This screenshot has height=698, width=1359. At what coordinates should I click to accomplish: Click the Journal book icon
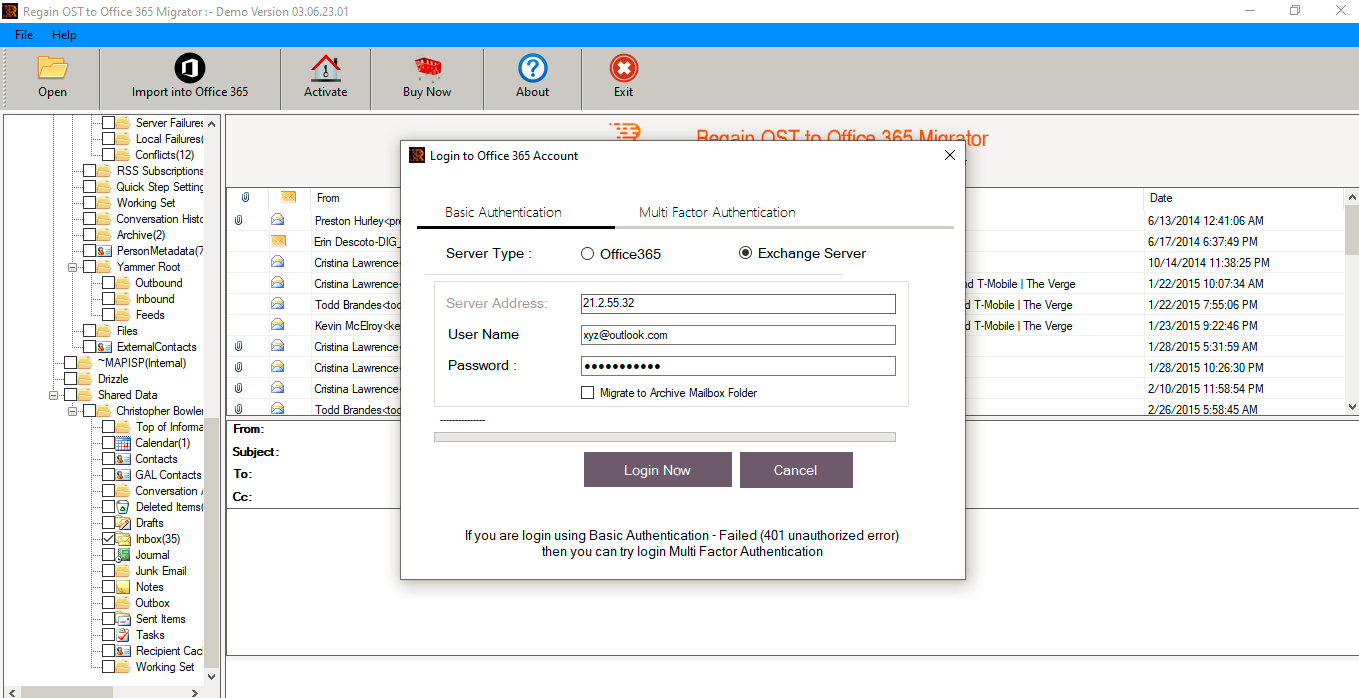click(123, 555)
